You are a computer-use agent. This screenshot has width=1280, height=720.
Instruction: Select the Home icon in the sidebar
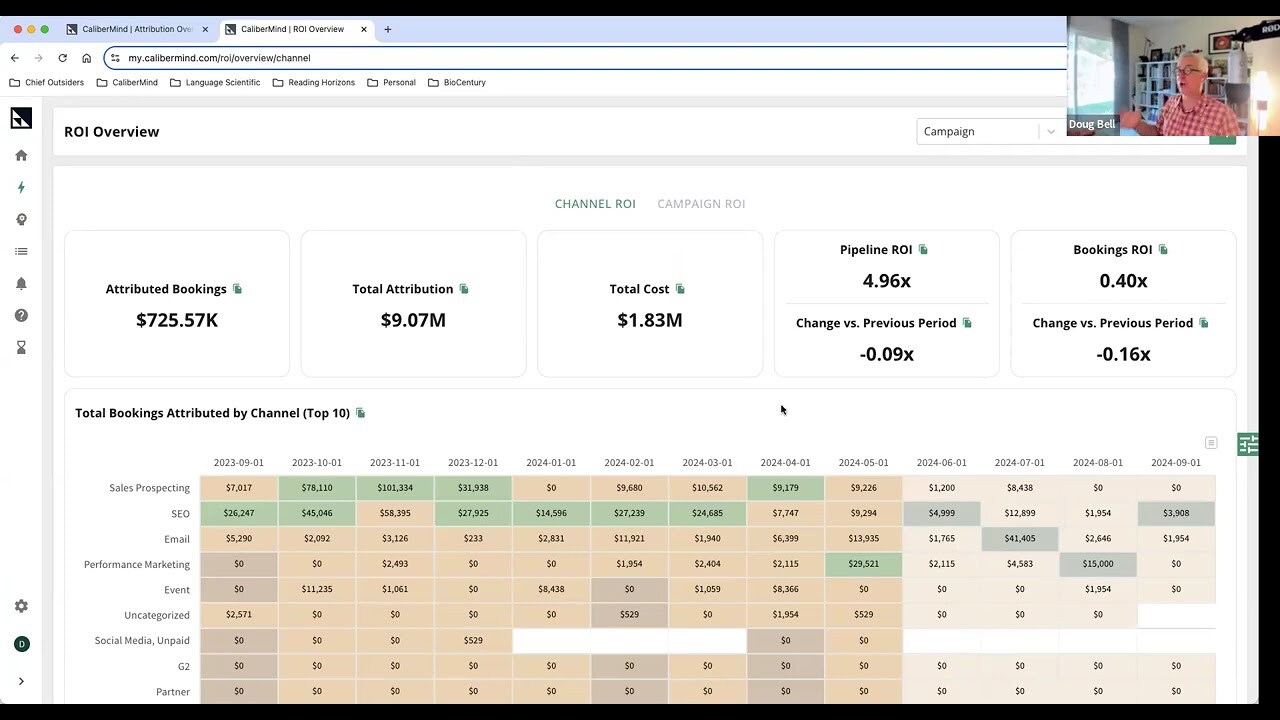click(21, 155)
